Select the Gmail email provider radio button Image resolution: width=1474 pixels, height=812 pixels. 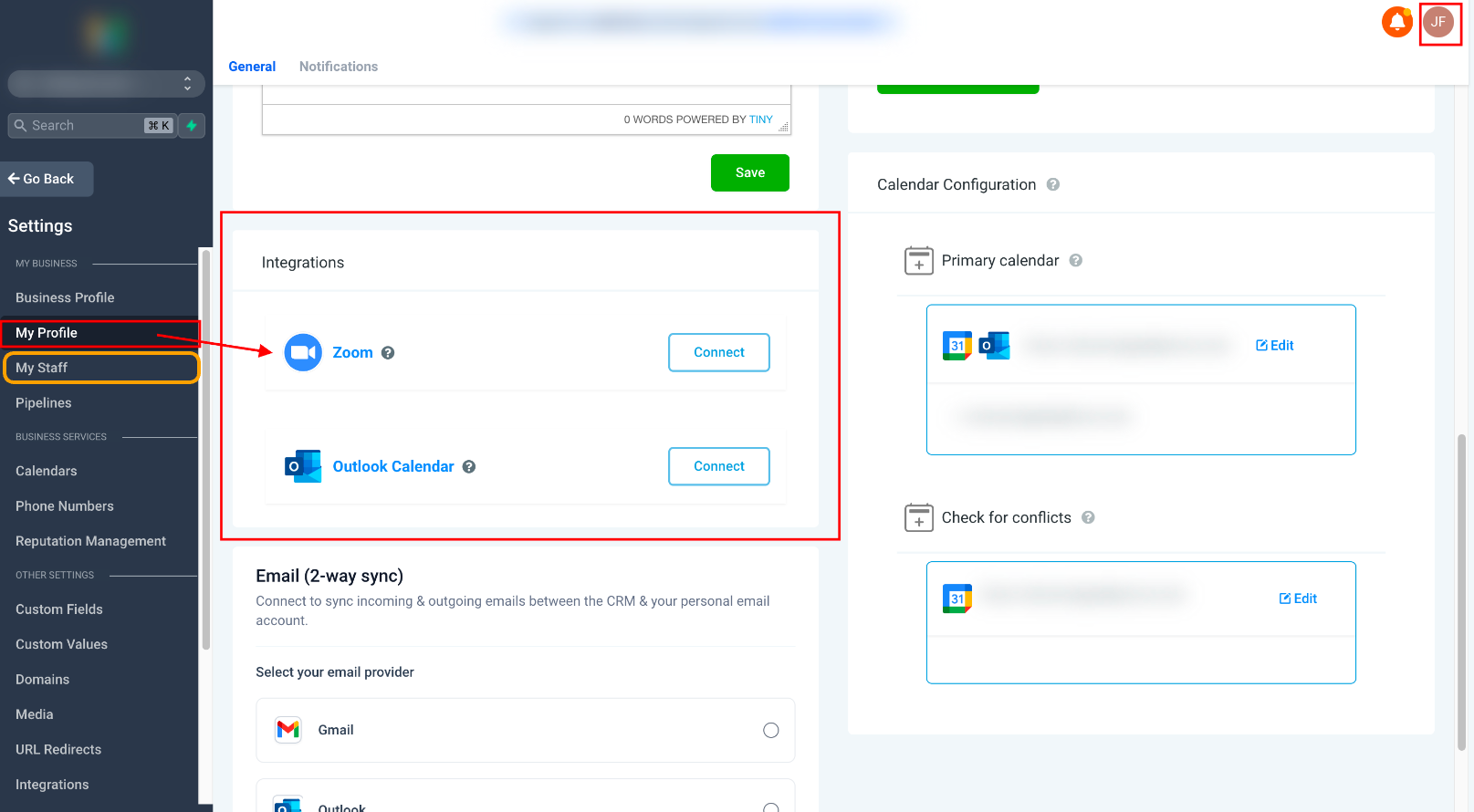pyautogui.click(x=771, y=730)
